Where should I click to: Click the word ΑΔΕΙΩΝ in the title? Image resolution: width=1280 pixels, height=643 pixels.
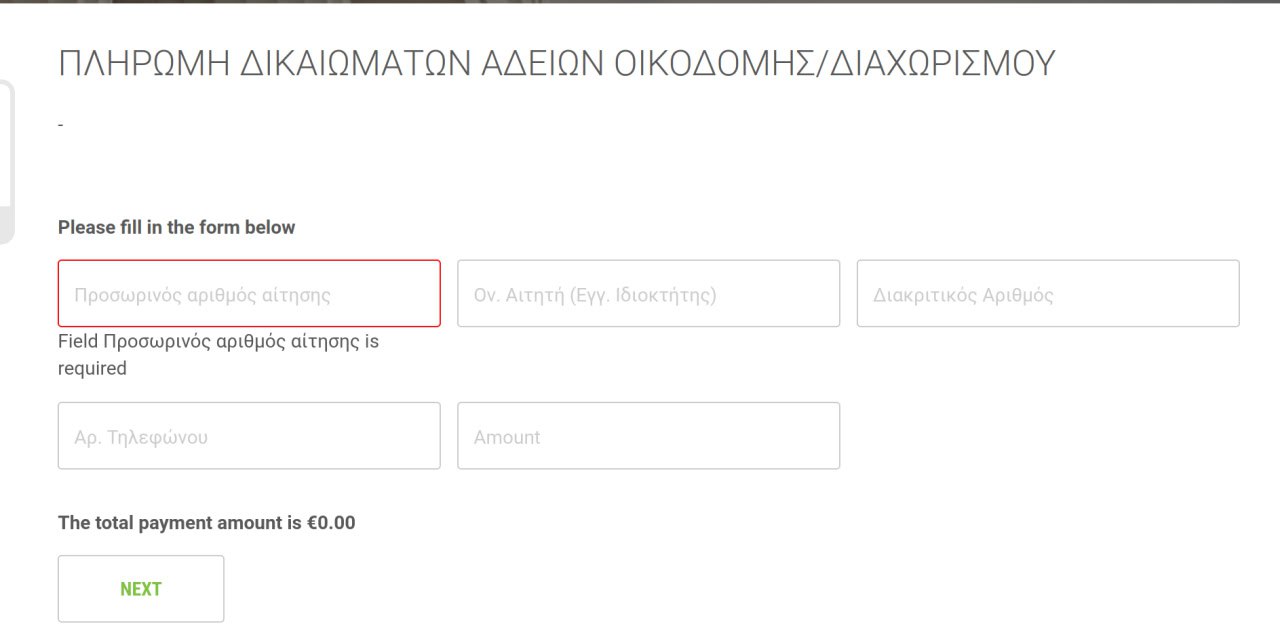tap(541, 63)
